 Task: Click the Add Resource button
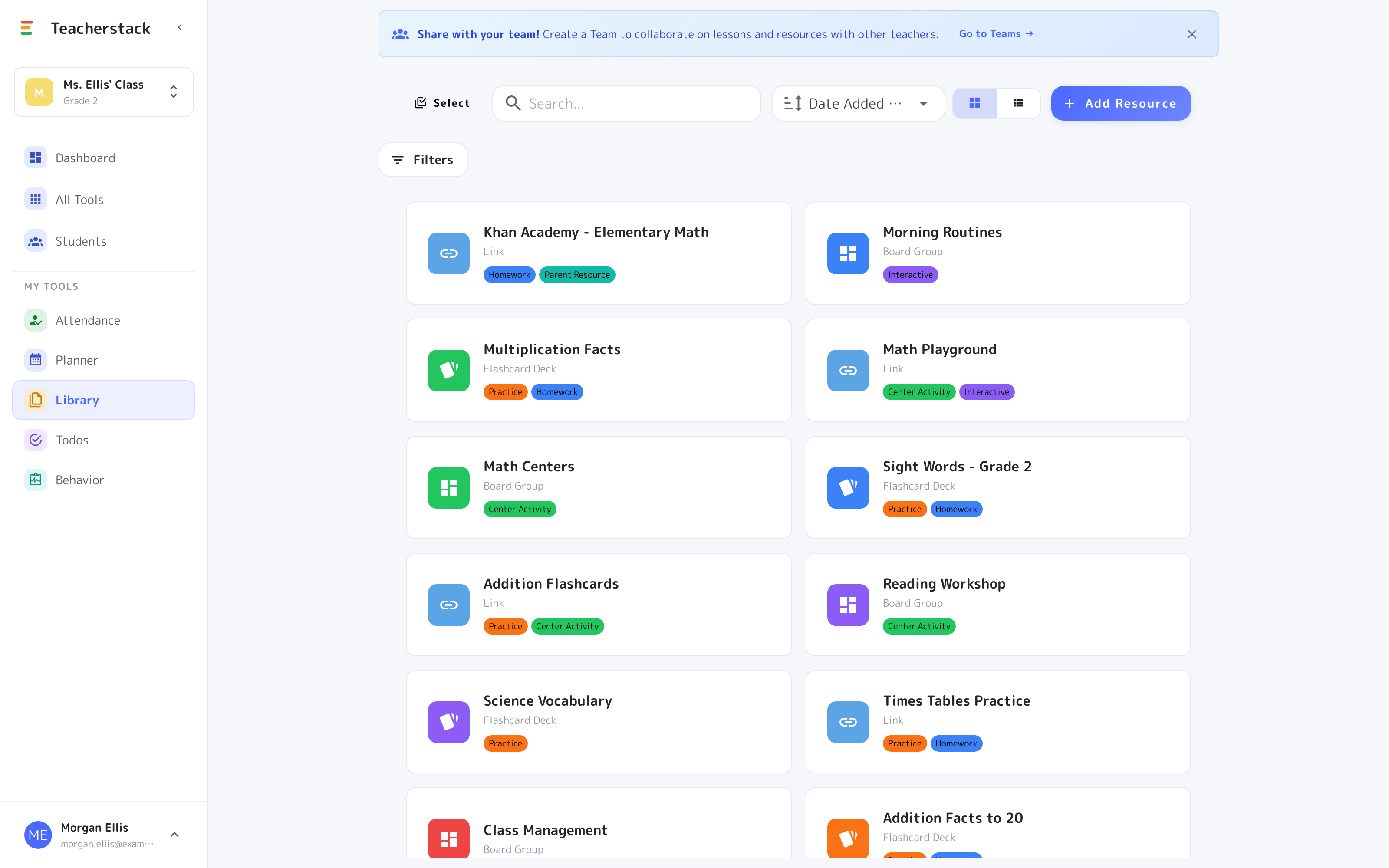tap(1120, 103)
